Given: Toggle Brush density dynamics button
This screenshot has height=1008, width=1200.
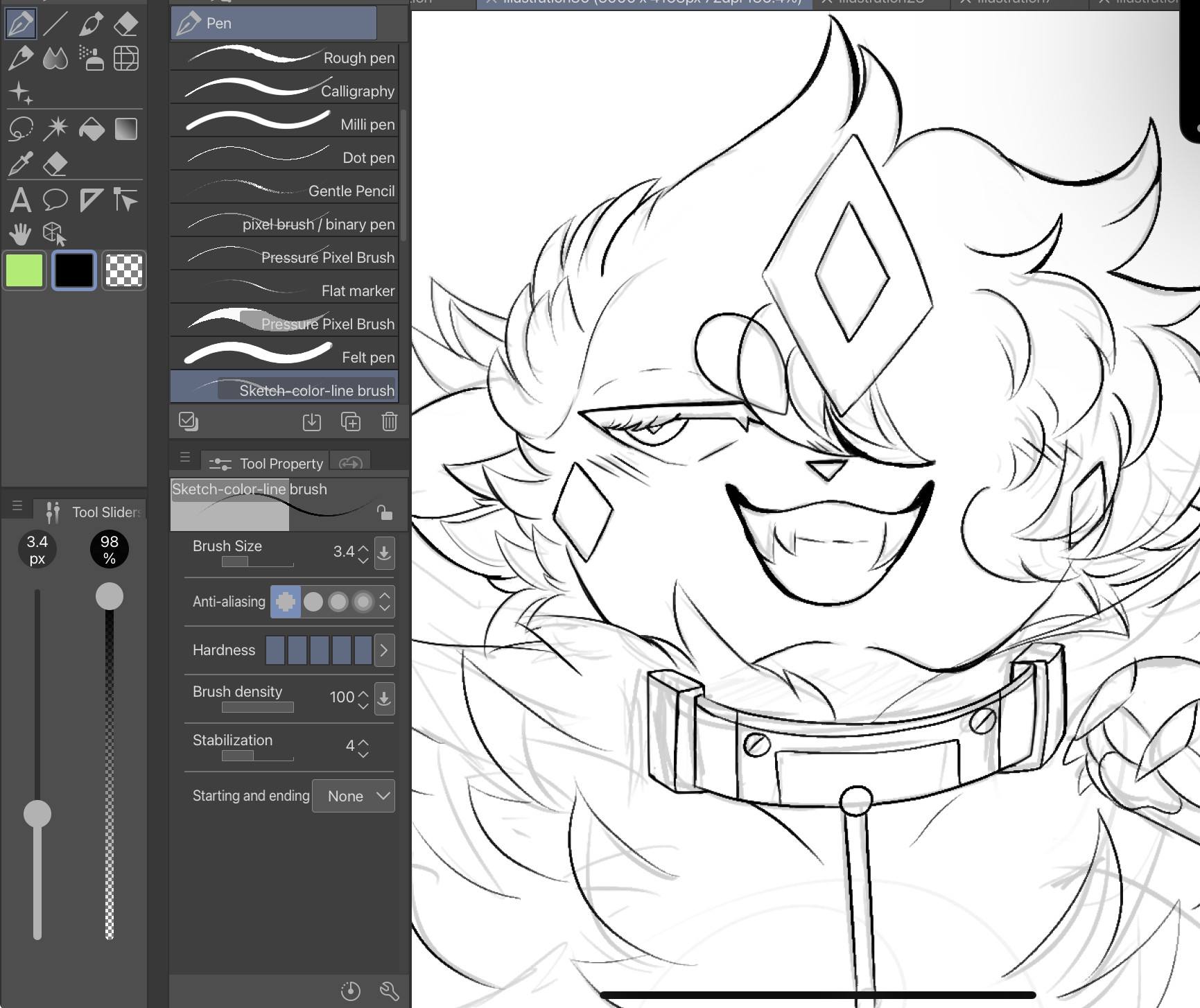Looking at the screenshot, I should tap(385, 699).
